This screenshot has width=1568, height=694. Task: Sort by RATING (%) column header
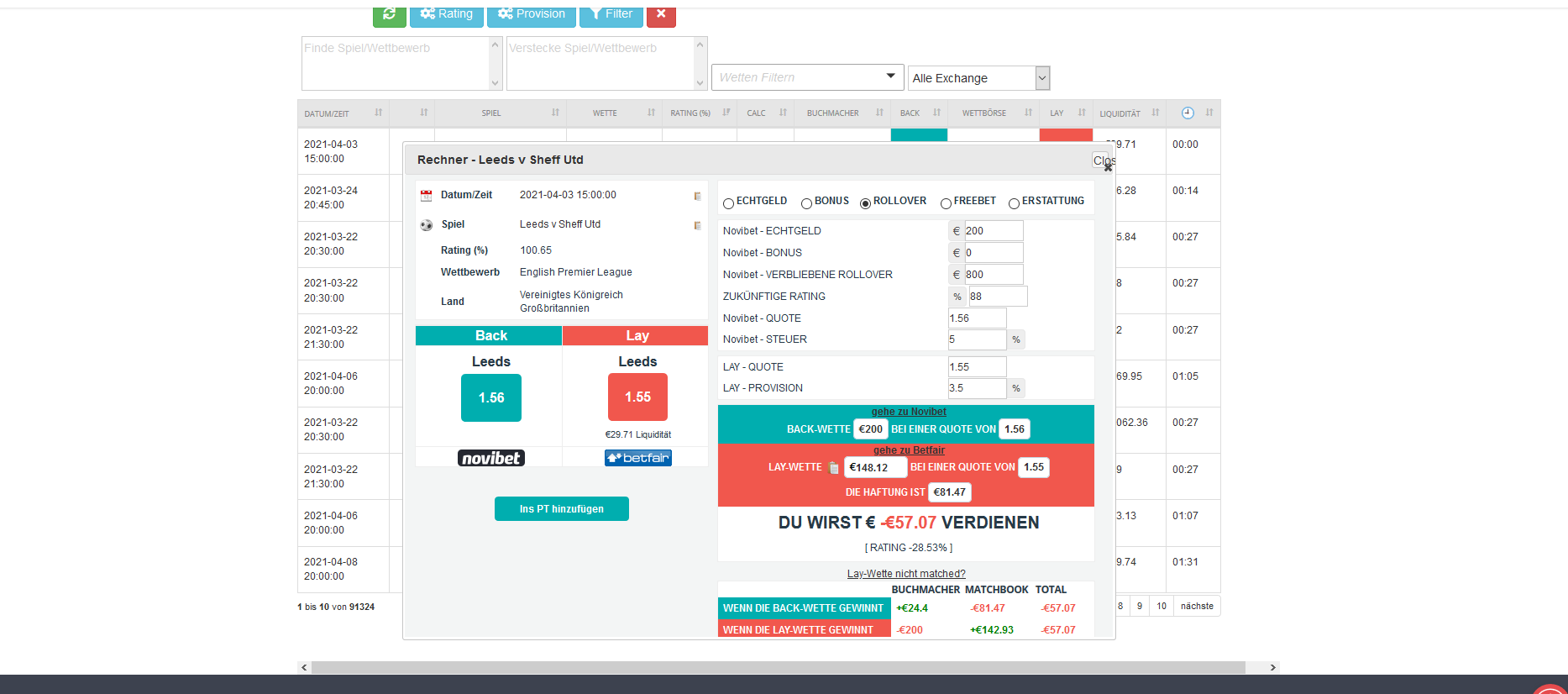700,113
